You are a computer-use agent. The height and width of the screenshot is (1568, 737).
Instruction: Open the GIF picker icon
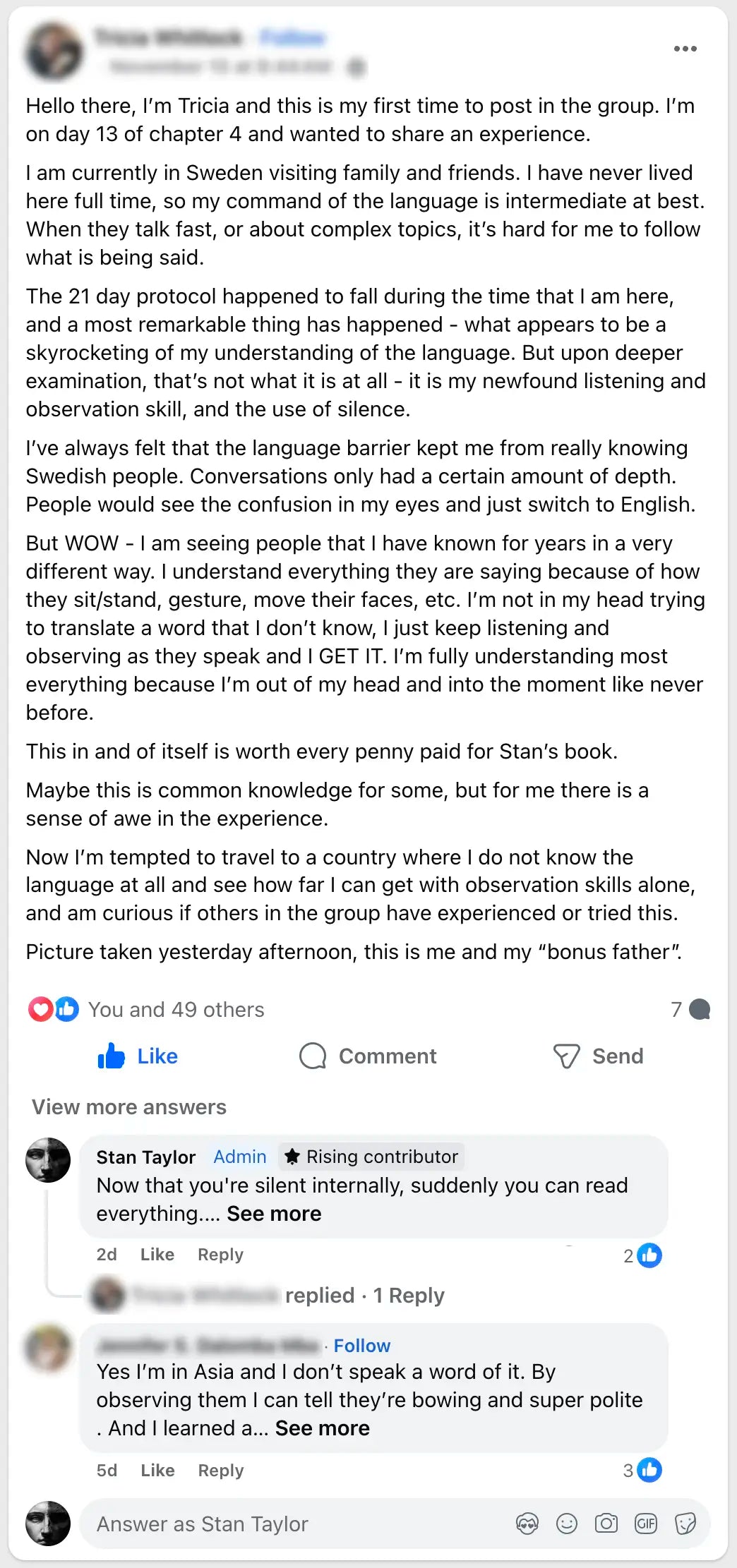click(646, 1524)
